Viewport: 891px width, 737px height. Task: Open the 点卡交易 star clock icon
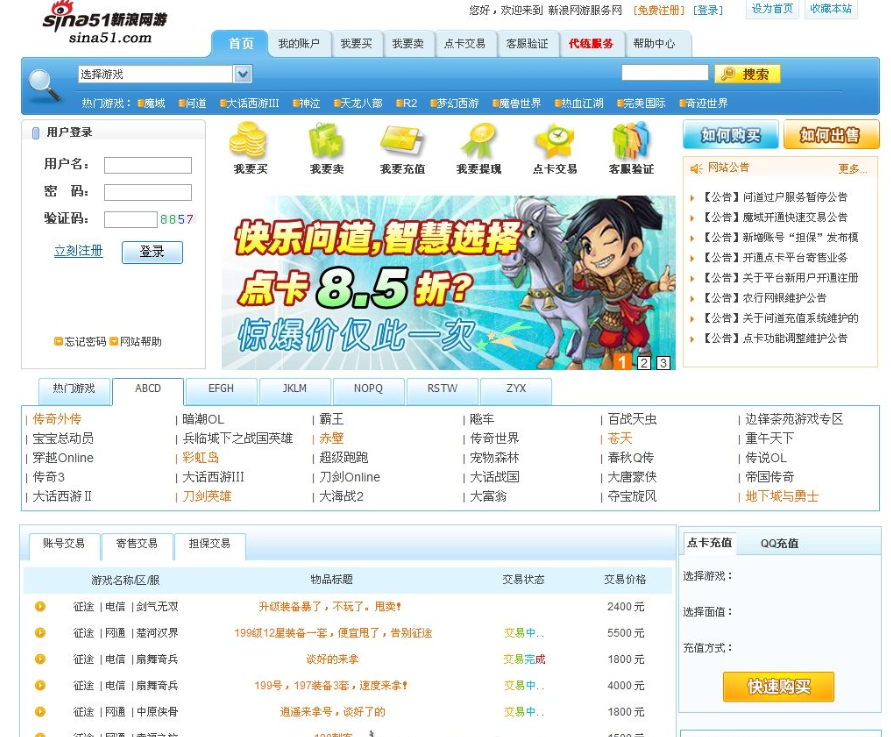coord(555,140)
